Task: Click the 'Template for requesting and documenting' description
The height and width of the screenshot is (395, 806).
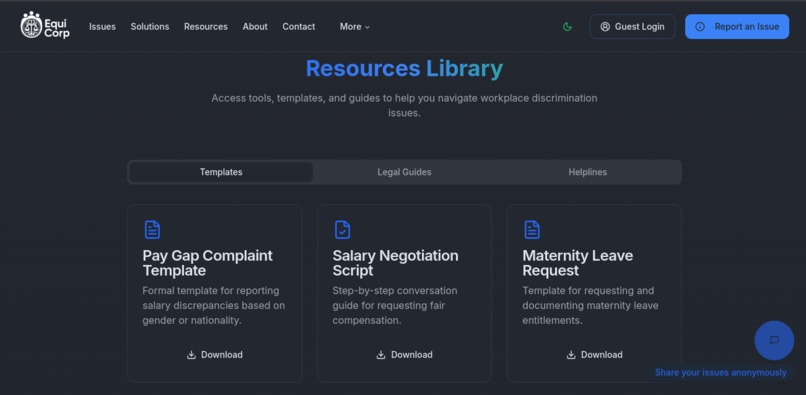Action: [x=590, y=306]
